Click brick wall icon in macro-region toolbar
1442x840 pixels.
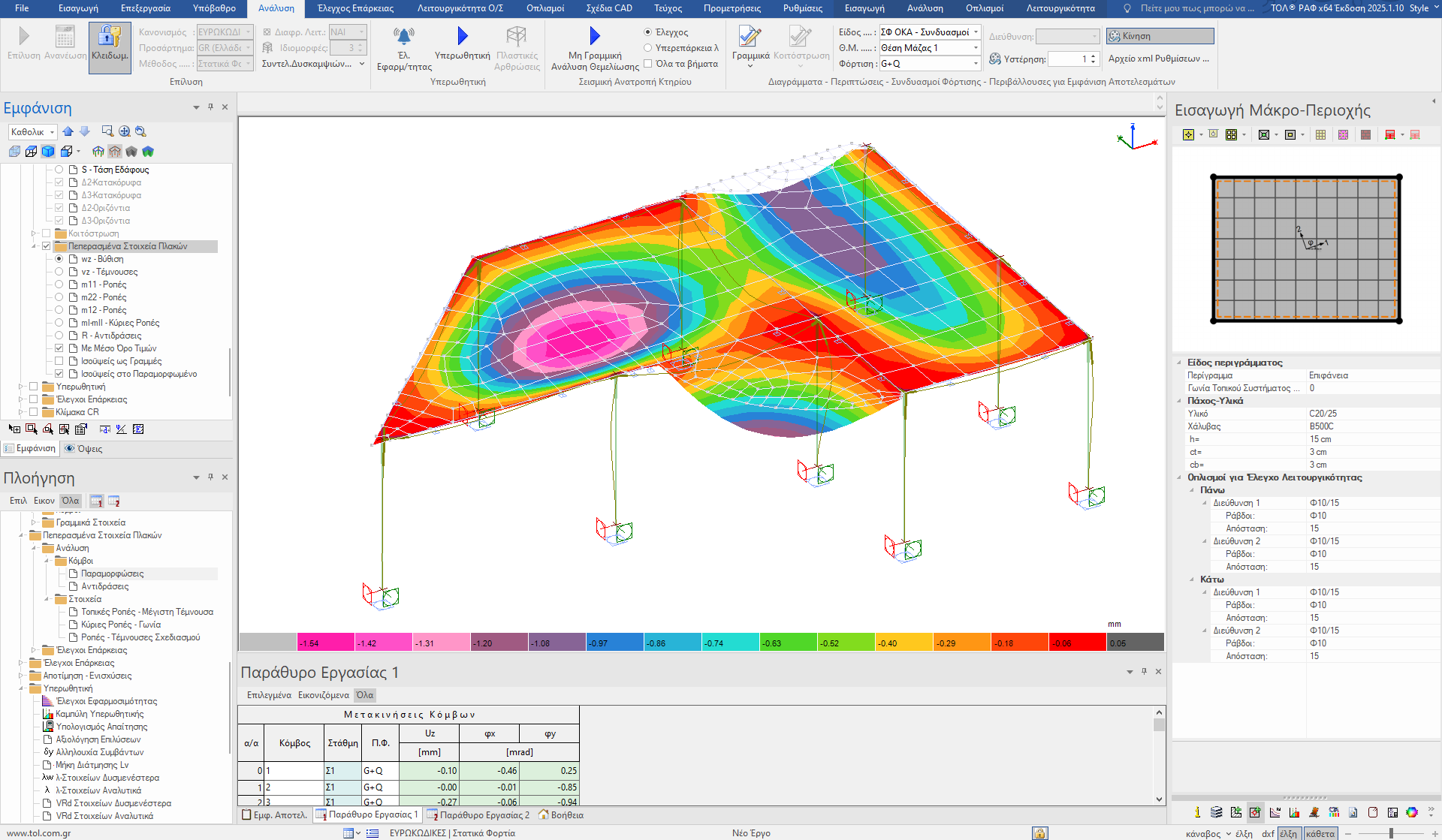[1365, 135]
